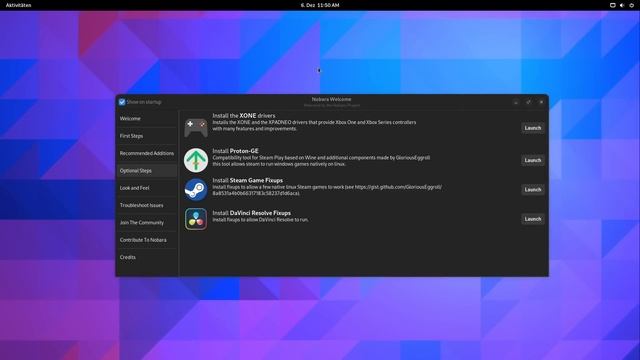The image size is (640, 360).
Task: Open Join The Community section
Action: tap(147, 223)
